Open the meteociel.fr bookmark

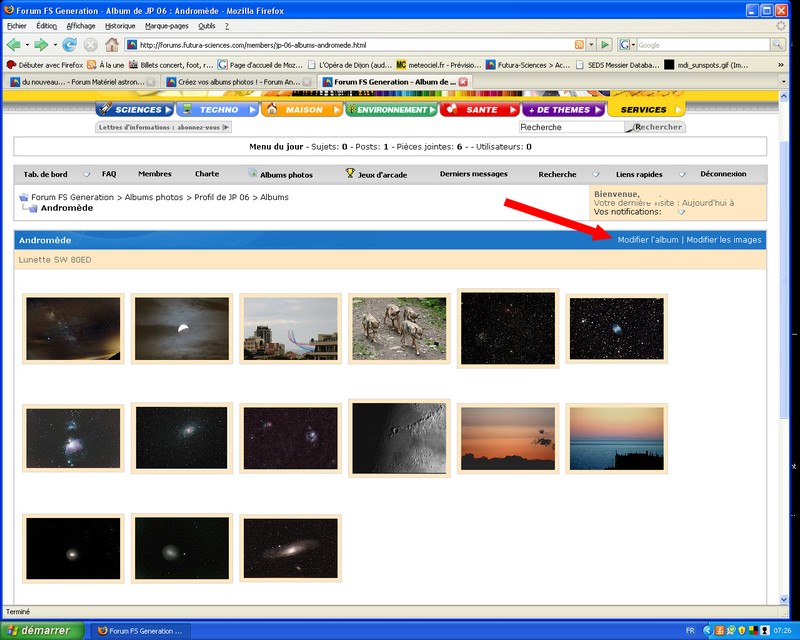(x=439, y=65)
